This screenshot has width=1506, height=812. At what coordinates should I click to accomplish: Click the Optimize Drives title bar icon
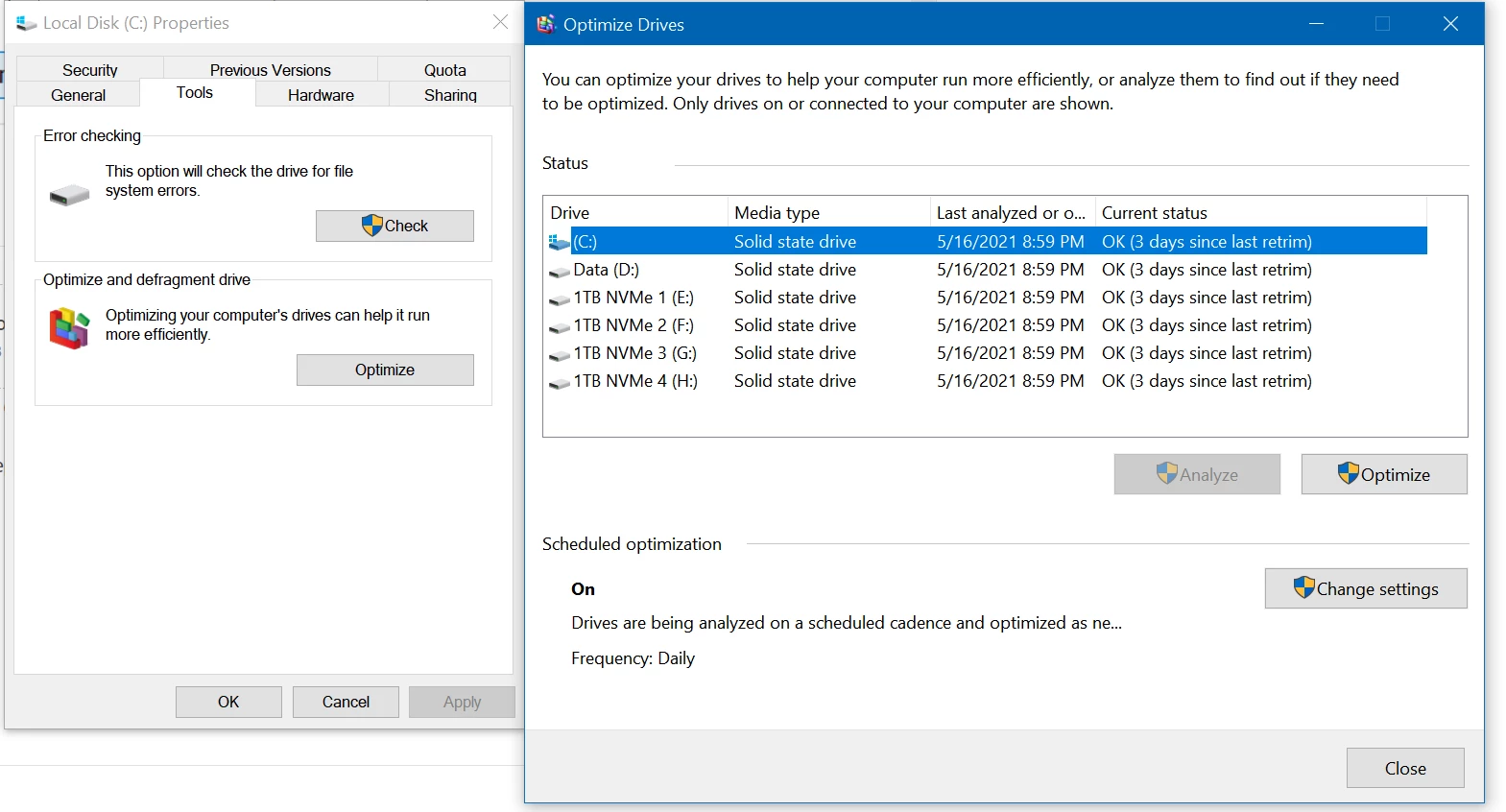546,24
